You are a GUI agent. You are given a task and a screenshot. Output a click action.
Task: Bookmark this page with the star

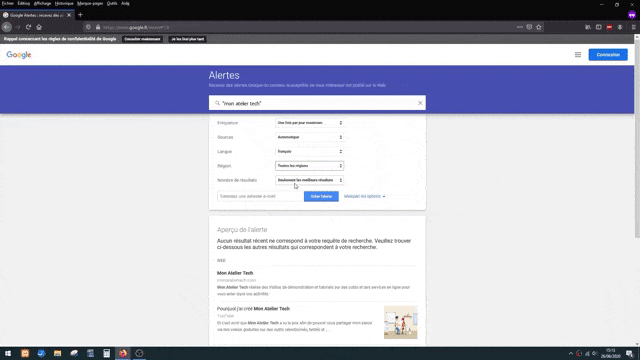tap(539, 27)
